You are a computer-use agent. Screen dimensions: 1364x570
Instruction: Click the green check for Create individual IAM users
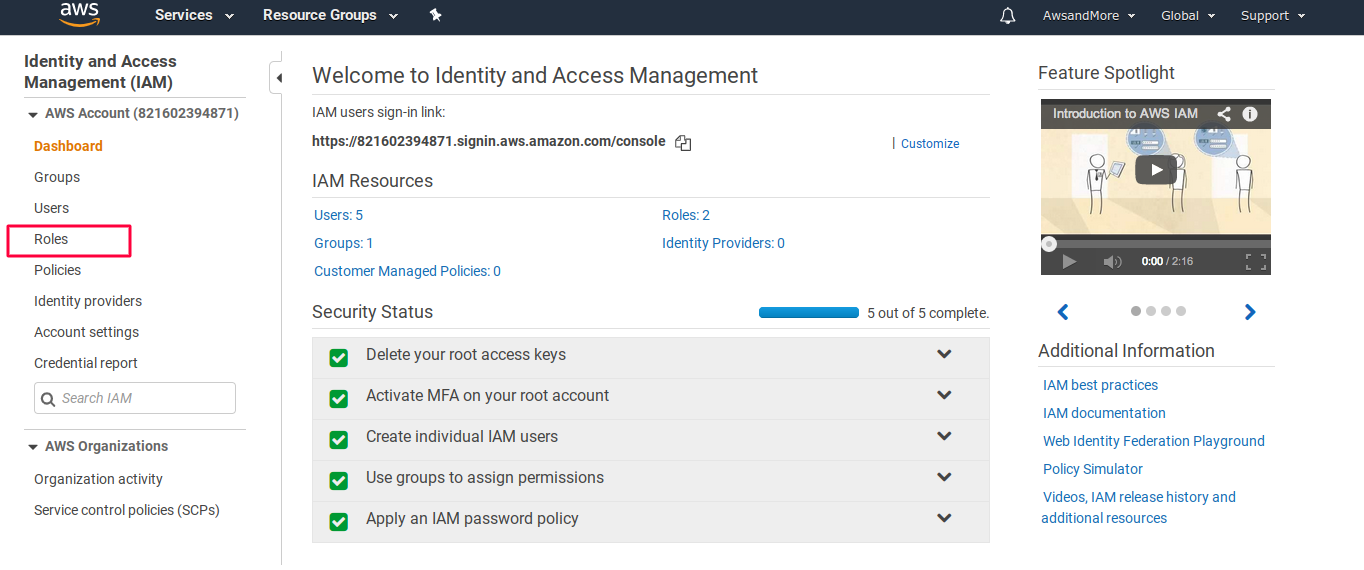(339, 439)
